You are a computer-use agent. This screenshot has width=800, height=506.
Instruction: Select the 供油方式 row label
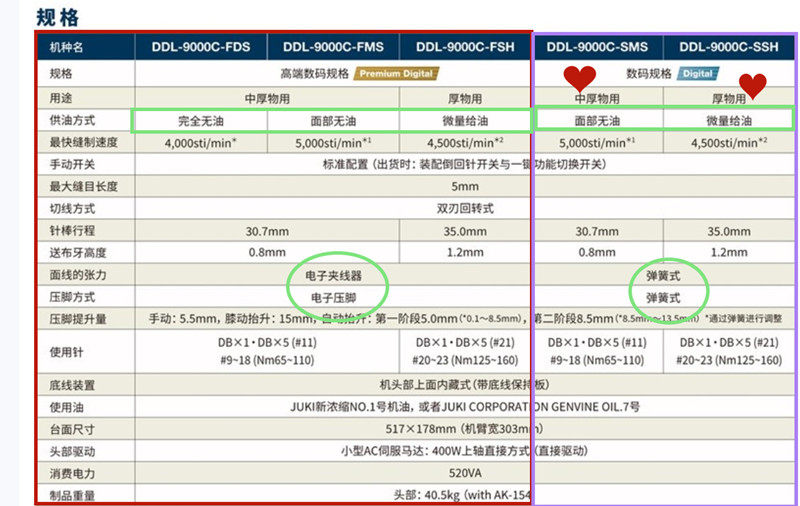click(72, 120)
